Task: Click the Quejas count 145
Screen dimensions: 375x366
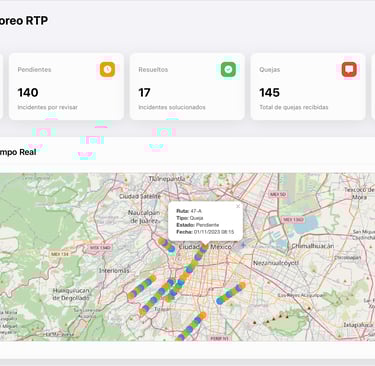Action: pyautogui.click(x=269, y=92)
